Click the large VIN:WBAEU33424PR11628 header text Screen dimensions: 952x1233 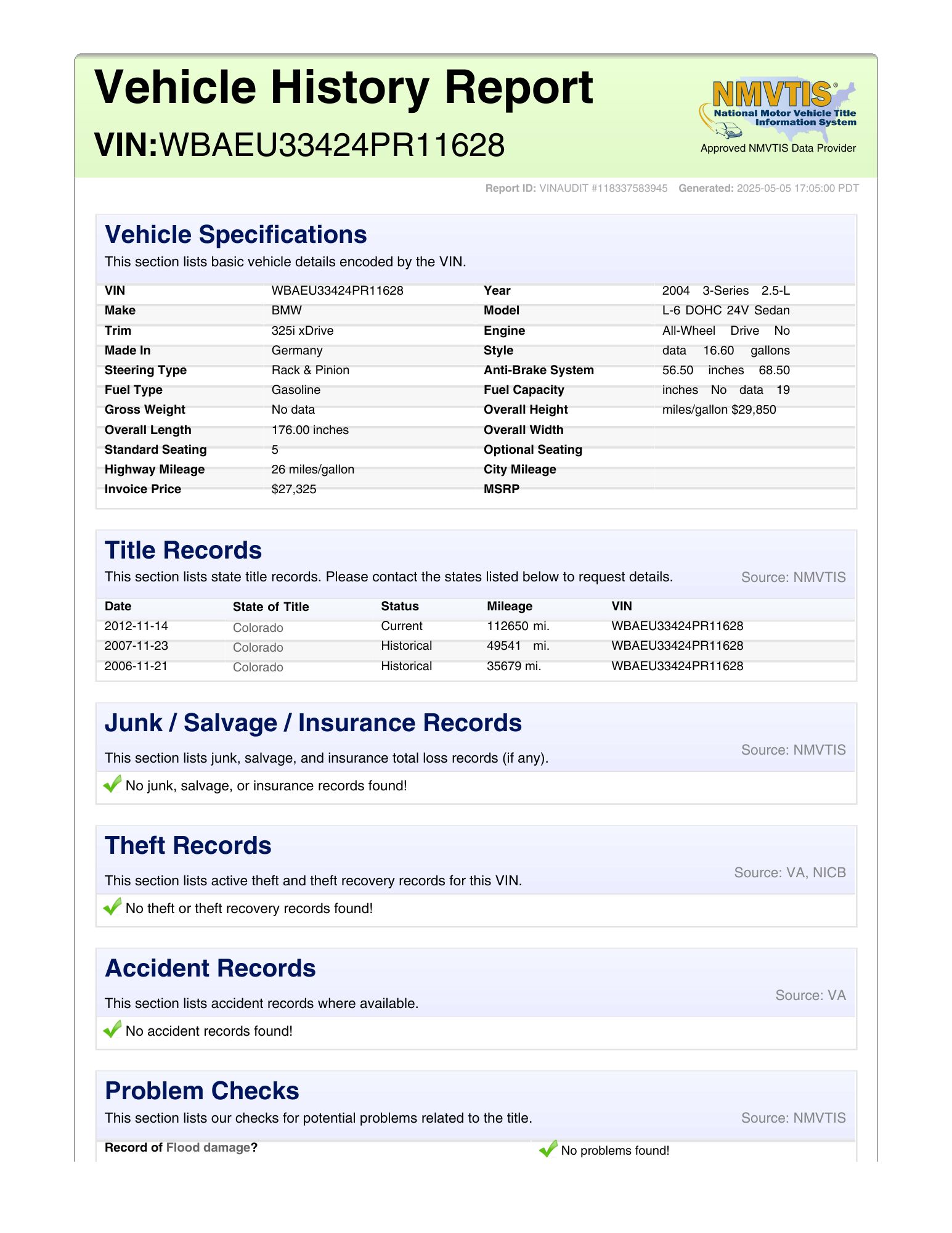tap(299, 145)
